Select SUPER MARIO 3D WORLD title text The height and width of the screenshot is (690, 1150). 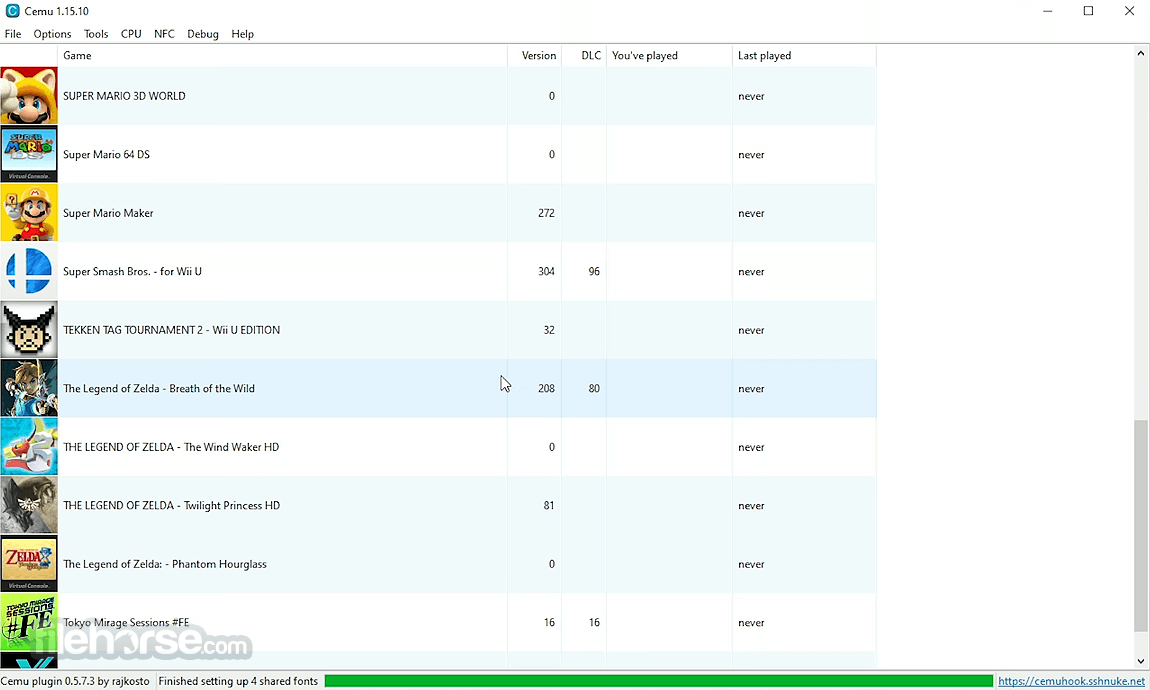(x=124, y=96)
